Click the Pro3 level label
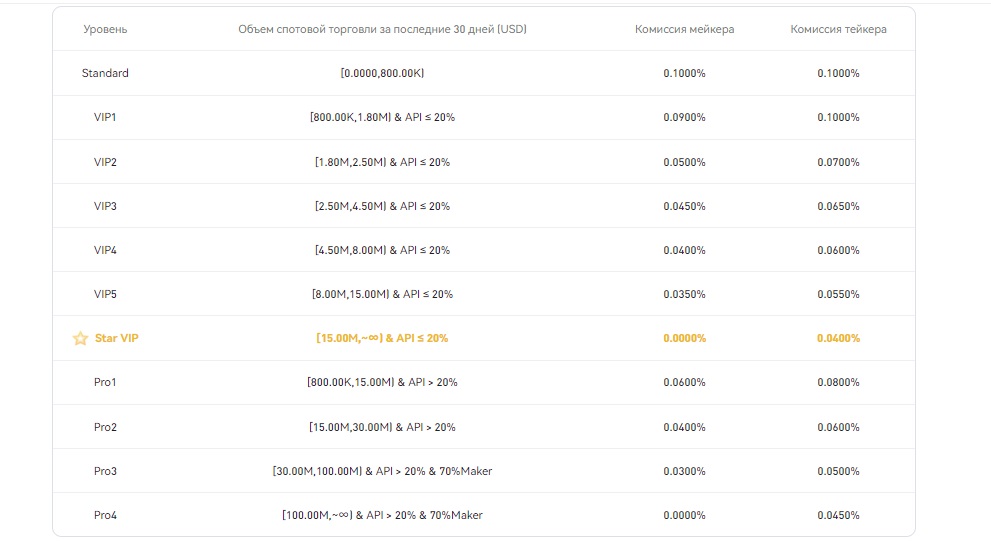Screen dimensions: 991x541 [x=105, y=471]
